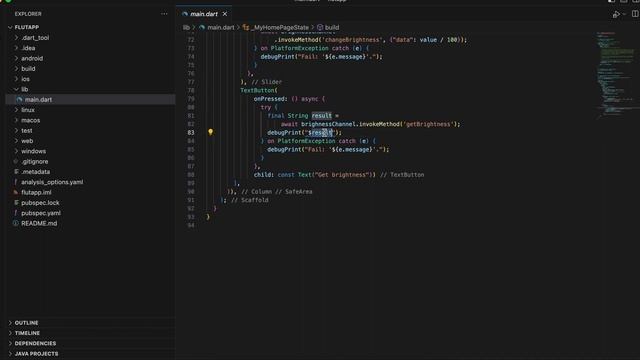Click the orange flutapp.iml file icon
Viewport: 640px width, 360px height.
click(16, 192)
